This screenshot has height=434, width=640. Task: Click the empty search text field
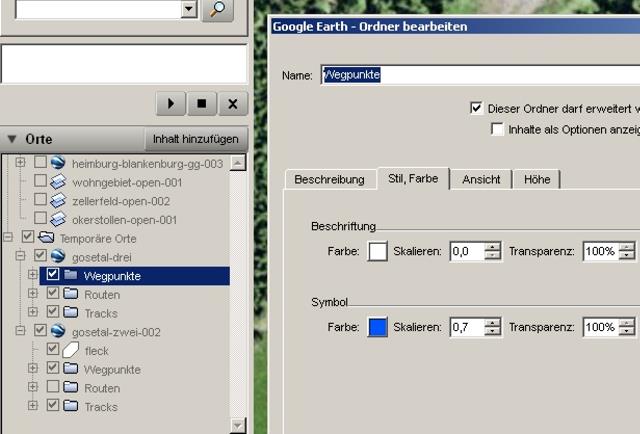98,9
